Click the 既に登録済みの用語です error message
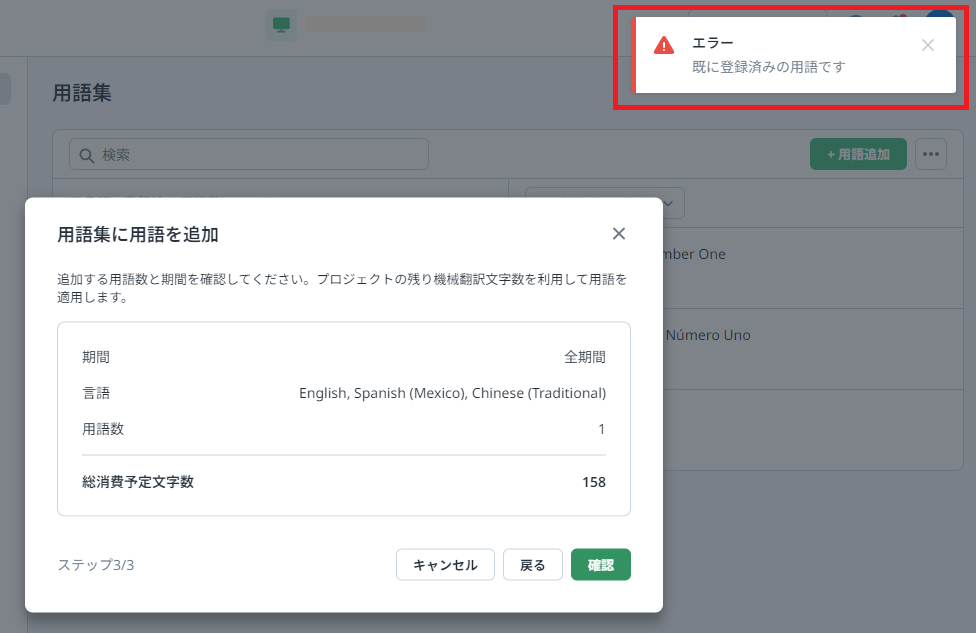Screen dimensions: 976x633 coord(769,67)
